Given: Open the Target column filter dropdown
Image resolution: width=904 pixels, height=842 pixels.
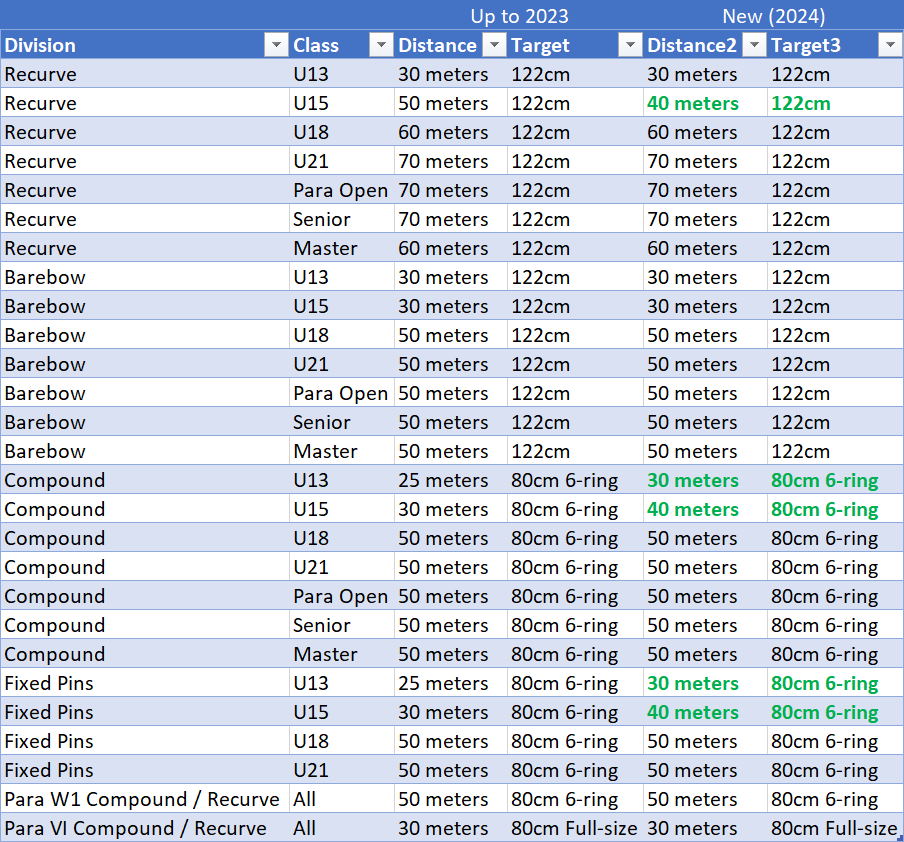Looking at the screenshot, I should (630, 45).
